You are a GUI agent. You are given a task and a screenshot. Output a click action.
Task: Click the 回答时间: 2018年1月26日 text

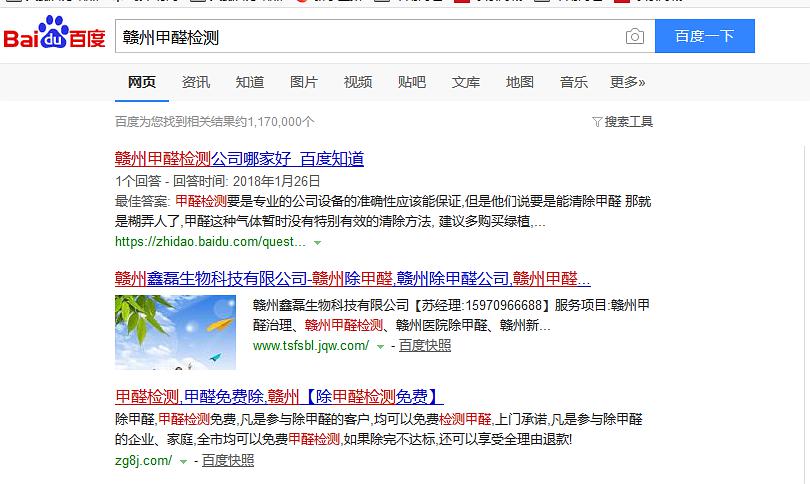click(x=246, y=181)
